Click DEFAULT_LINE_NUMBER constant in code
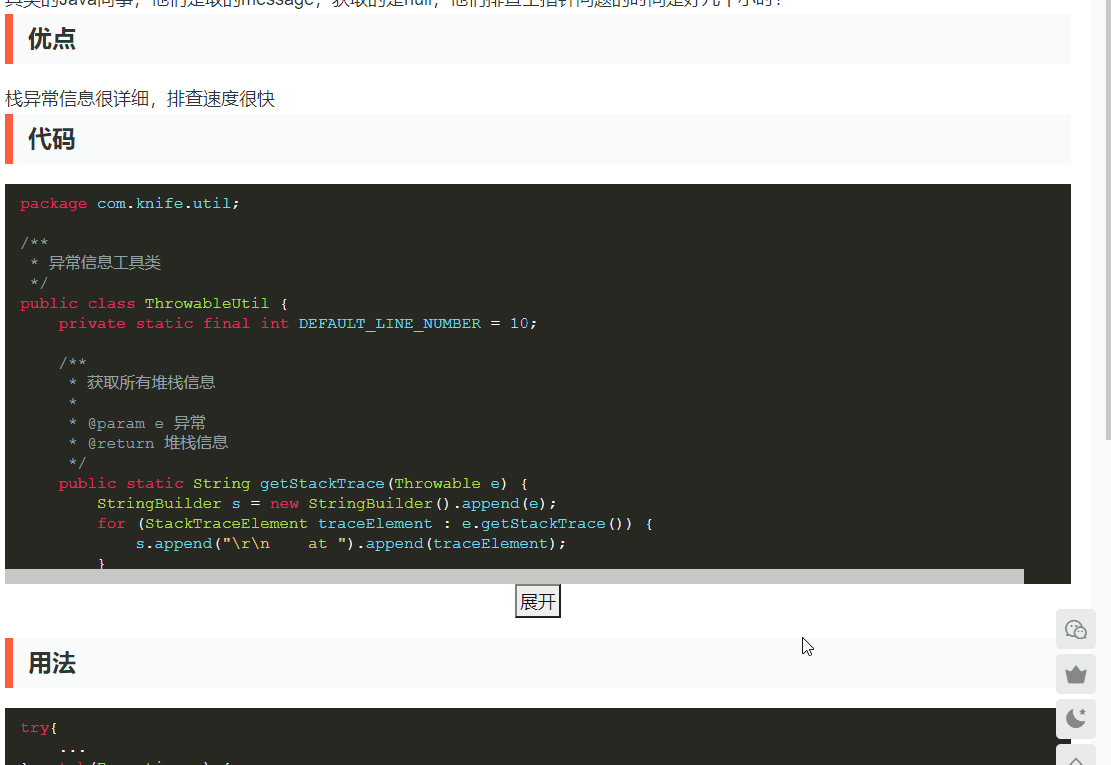This screenshot has height=765, width=1111. coord(390,323)
